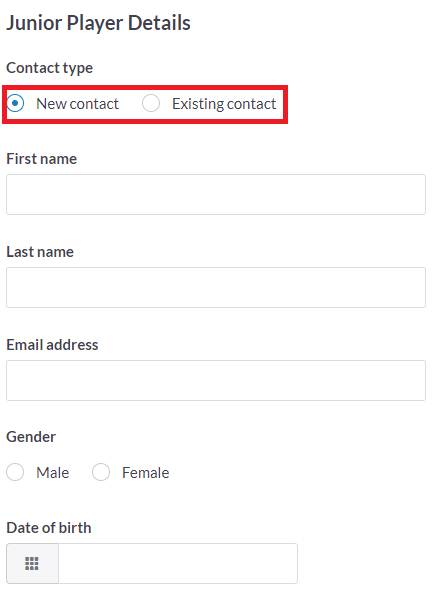438x599 pixels.
Task: Click the Gender section label
Action: tap(31, 437)
